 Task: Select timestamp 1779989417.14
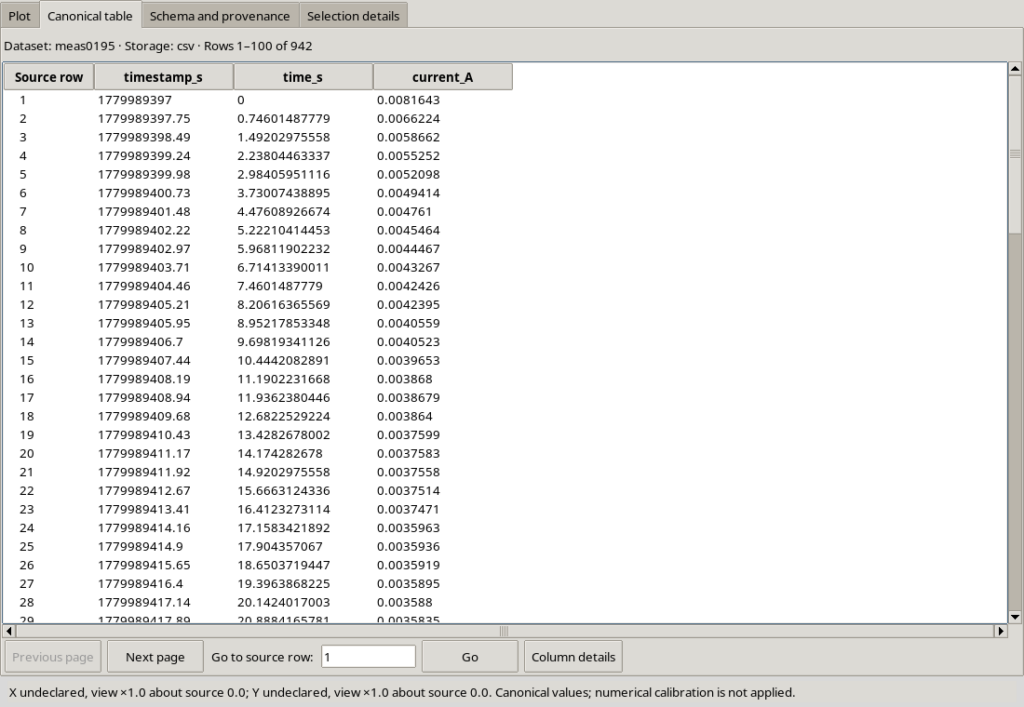[144, 602]
